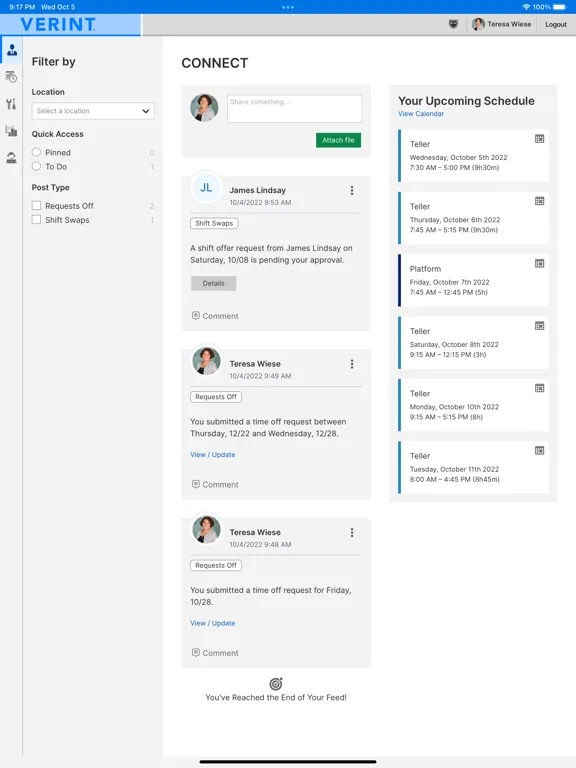Check the Requests Off checkbox

(x=36, y=206)
